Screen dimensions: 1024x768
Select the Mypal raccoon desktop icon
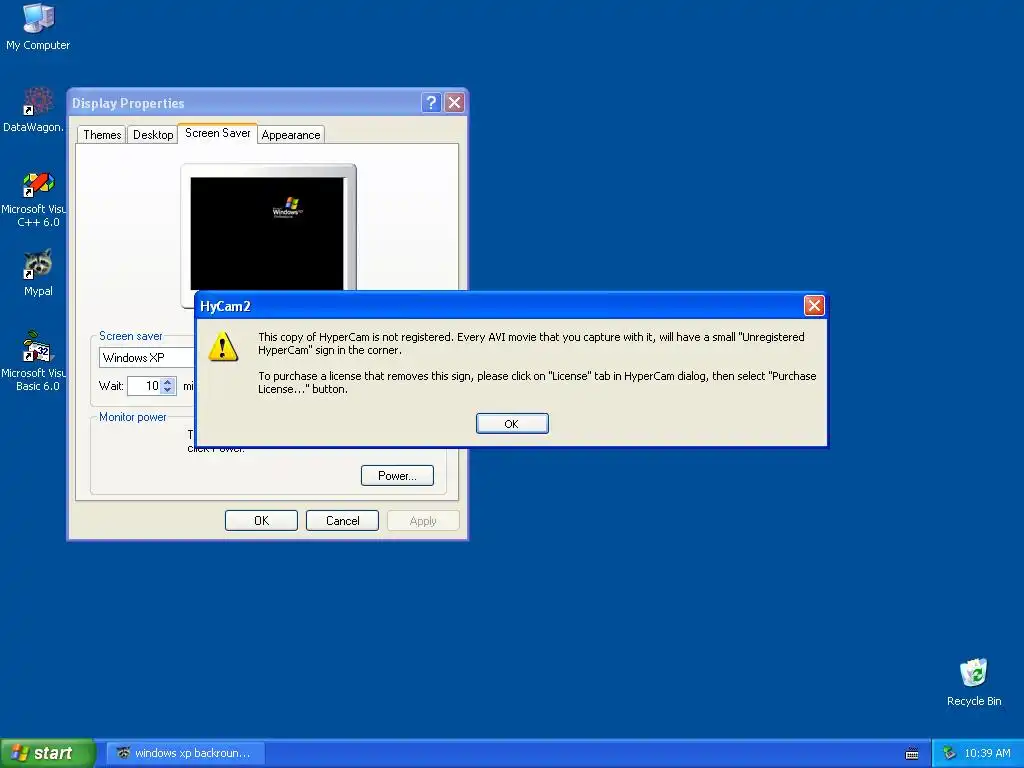38,272
